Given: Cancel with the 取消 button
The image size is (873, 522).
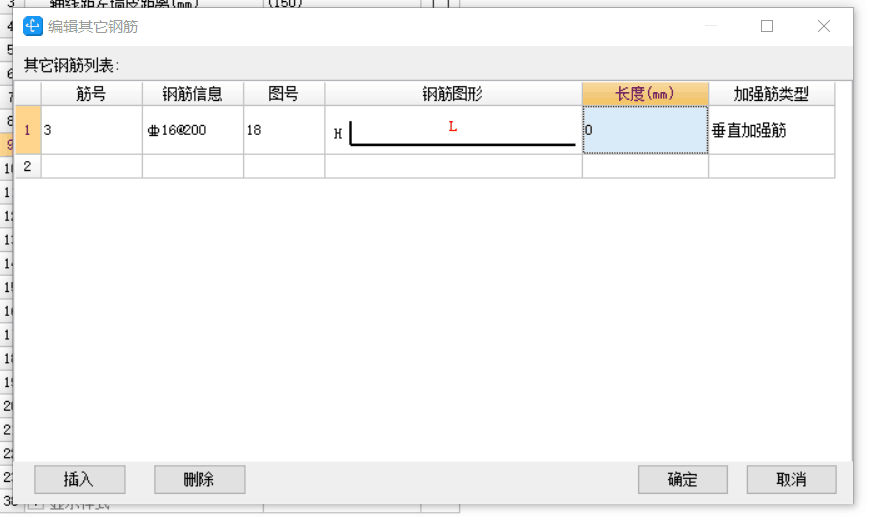Looking at the screenshot, I should click(791, 479).
